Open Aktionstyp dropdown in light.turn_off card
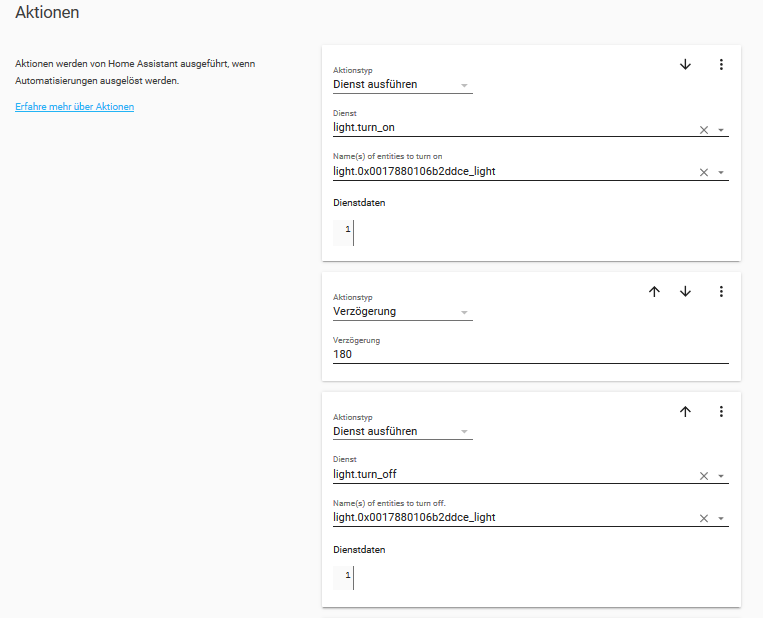 coord(402,432)
